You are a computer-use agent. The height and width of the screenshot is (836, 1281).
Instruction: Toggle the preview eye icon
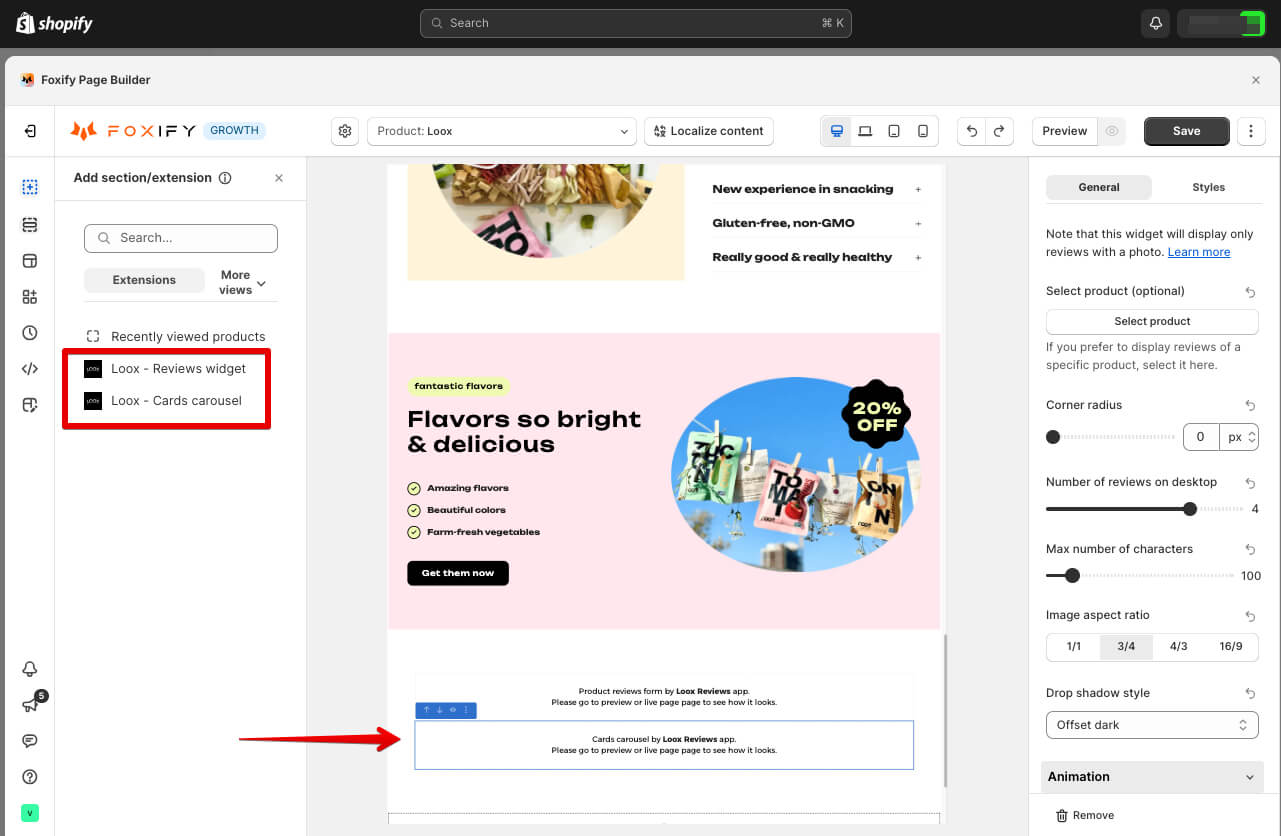(x=1111, y=131)
